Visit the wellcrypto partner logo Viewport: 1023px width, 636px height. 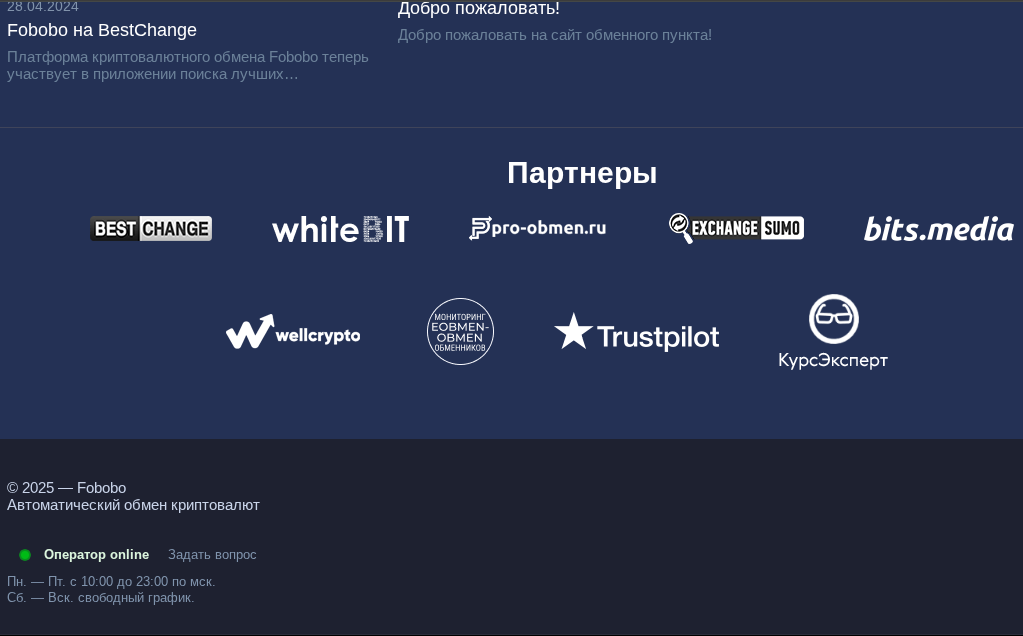pyautogui.click(x=293, y=331)
